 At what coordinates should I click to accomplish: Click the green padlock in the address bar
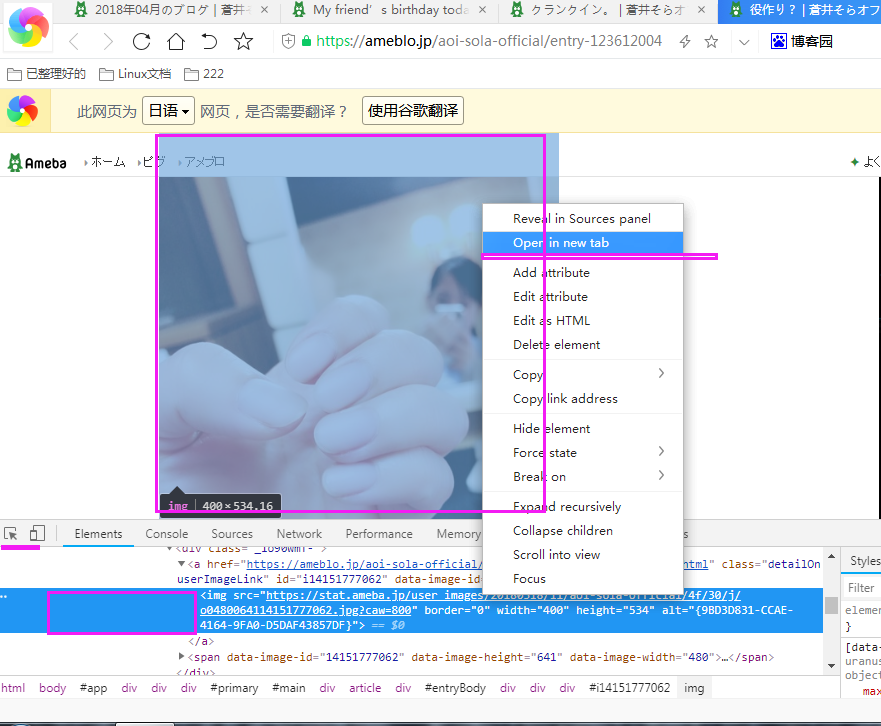pos(306,41)
